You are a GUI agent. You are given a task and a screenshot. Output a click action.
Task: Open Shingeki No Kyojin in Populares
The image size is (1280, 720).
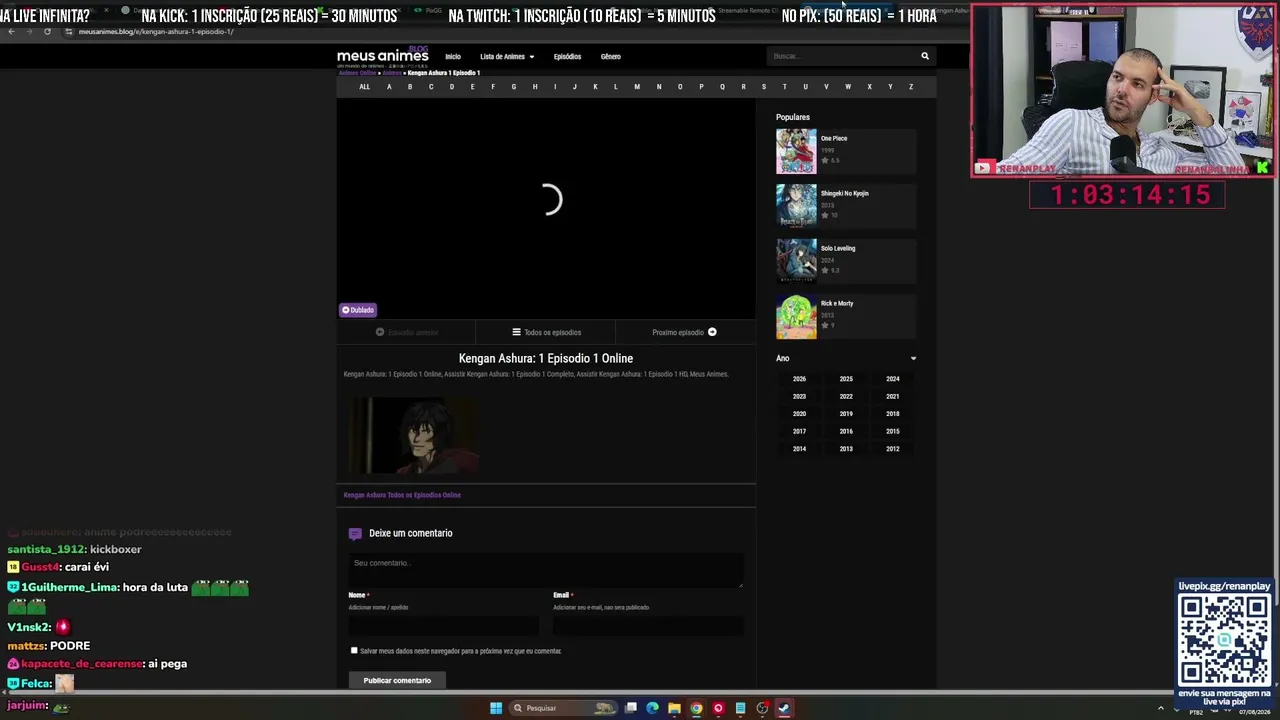[844, 193]
